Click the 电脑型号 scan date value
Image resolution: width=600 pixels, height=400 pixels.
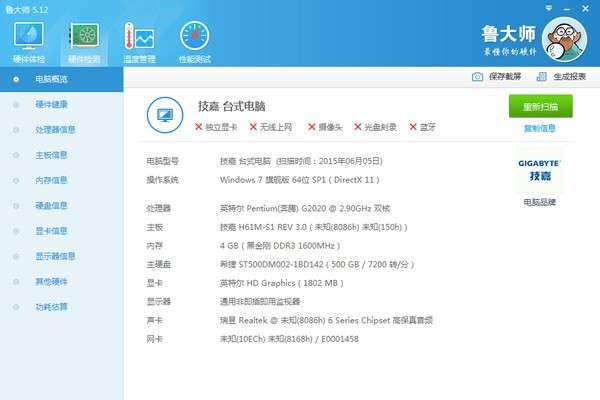pos(301,161)
